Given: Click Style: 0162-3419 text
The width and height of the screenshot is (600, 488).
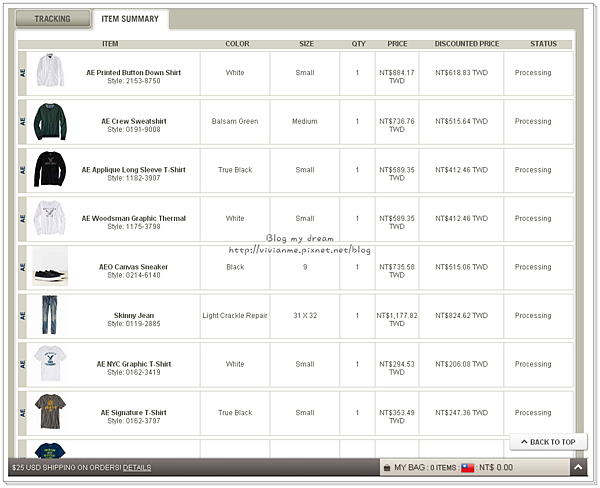Looking at the screenshot, I should tap(134, 372).
